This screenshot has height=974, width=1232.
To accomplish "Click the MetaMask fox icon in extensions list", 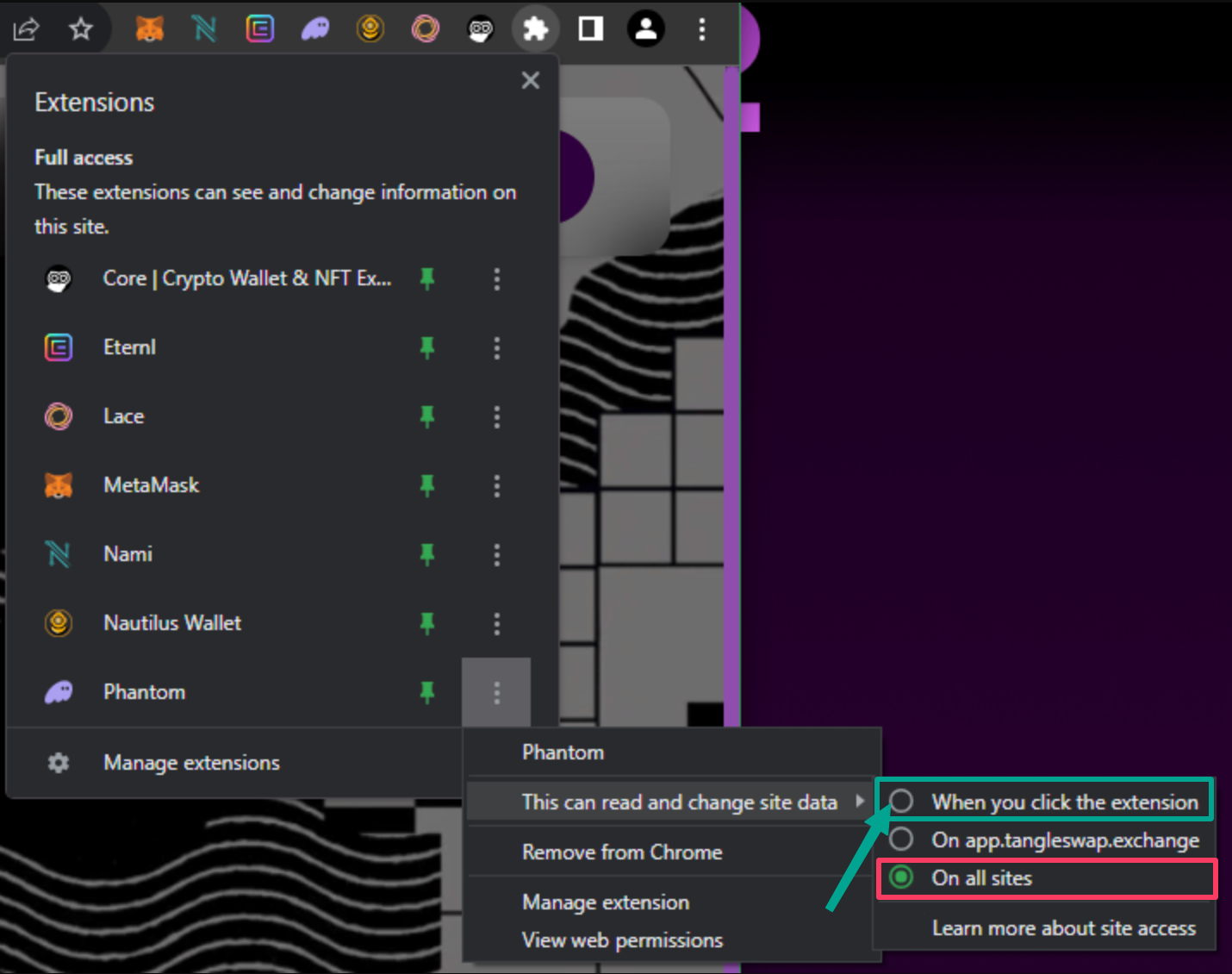I will point(59,485).
